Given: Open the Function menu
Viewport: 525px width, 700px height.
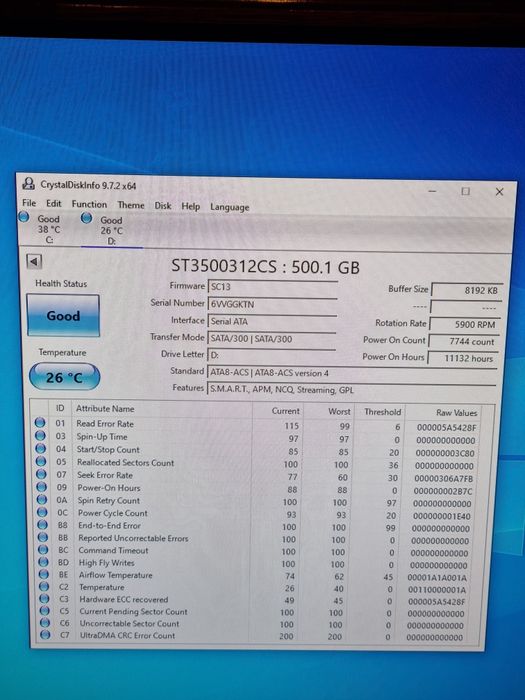Looking at the screenshot, I should coord(89,204).
